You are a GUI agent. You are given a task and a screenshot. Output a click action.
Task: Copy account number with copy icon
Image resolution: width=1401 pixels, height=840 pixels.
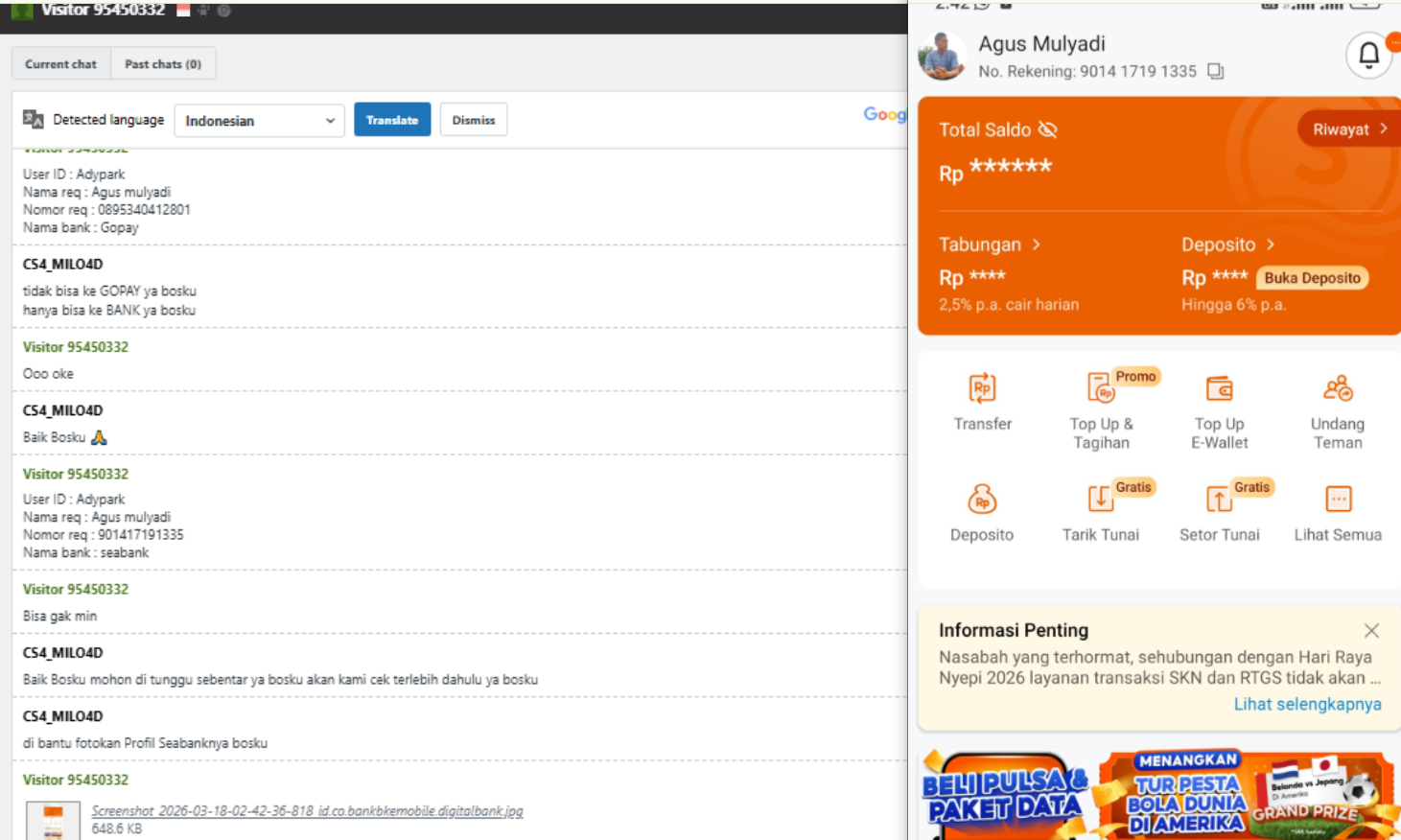point(1215,71)
